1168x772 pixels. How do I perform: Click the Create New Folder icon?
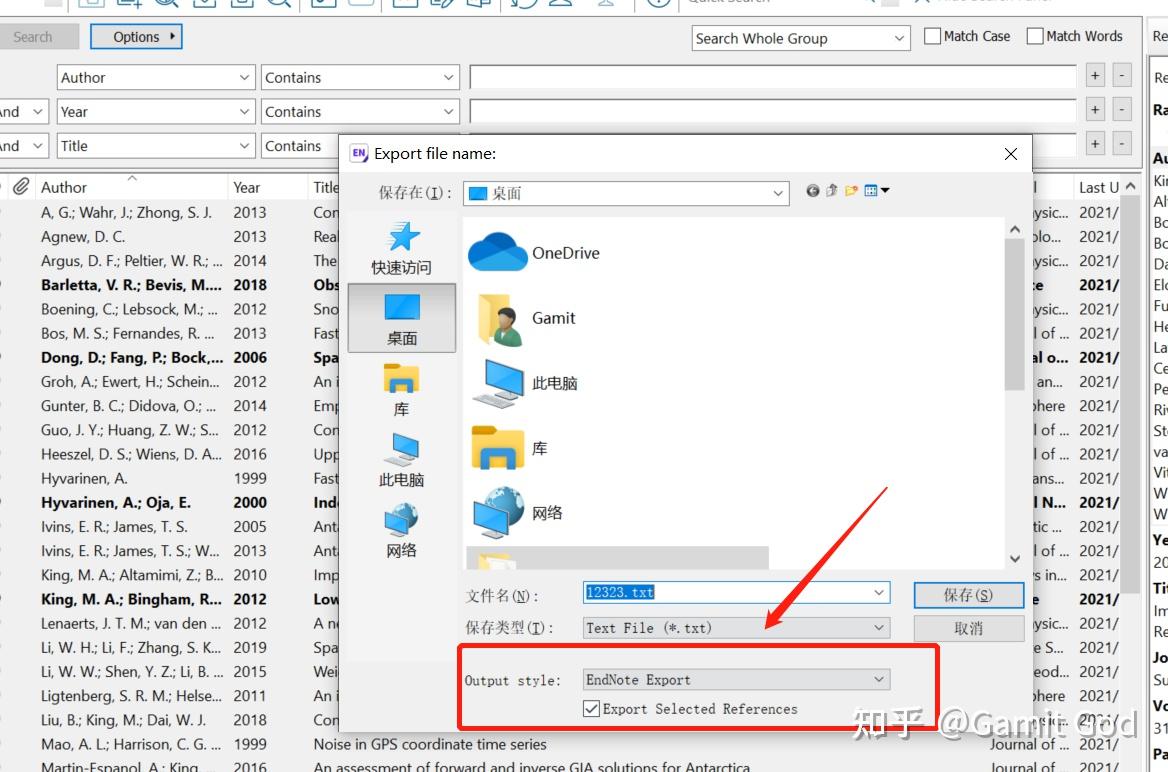[x=849, y=190]
